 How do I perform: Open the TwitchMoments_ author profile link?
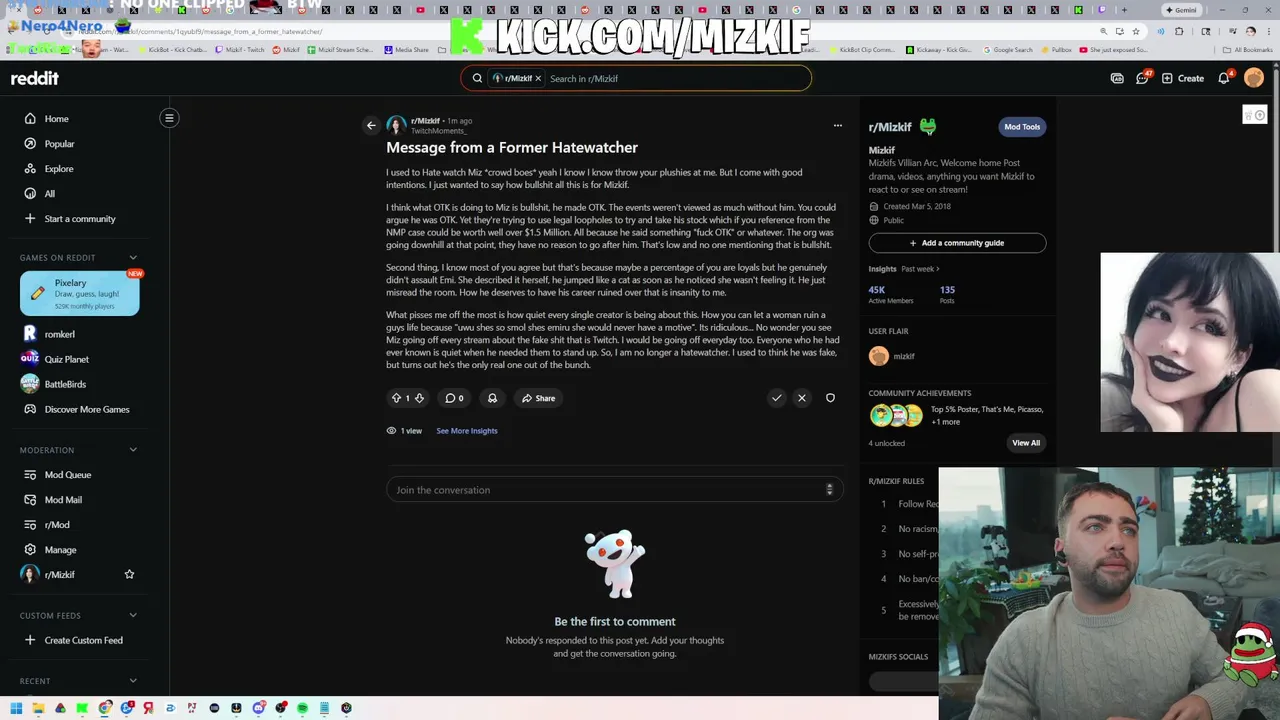[438, 131]
